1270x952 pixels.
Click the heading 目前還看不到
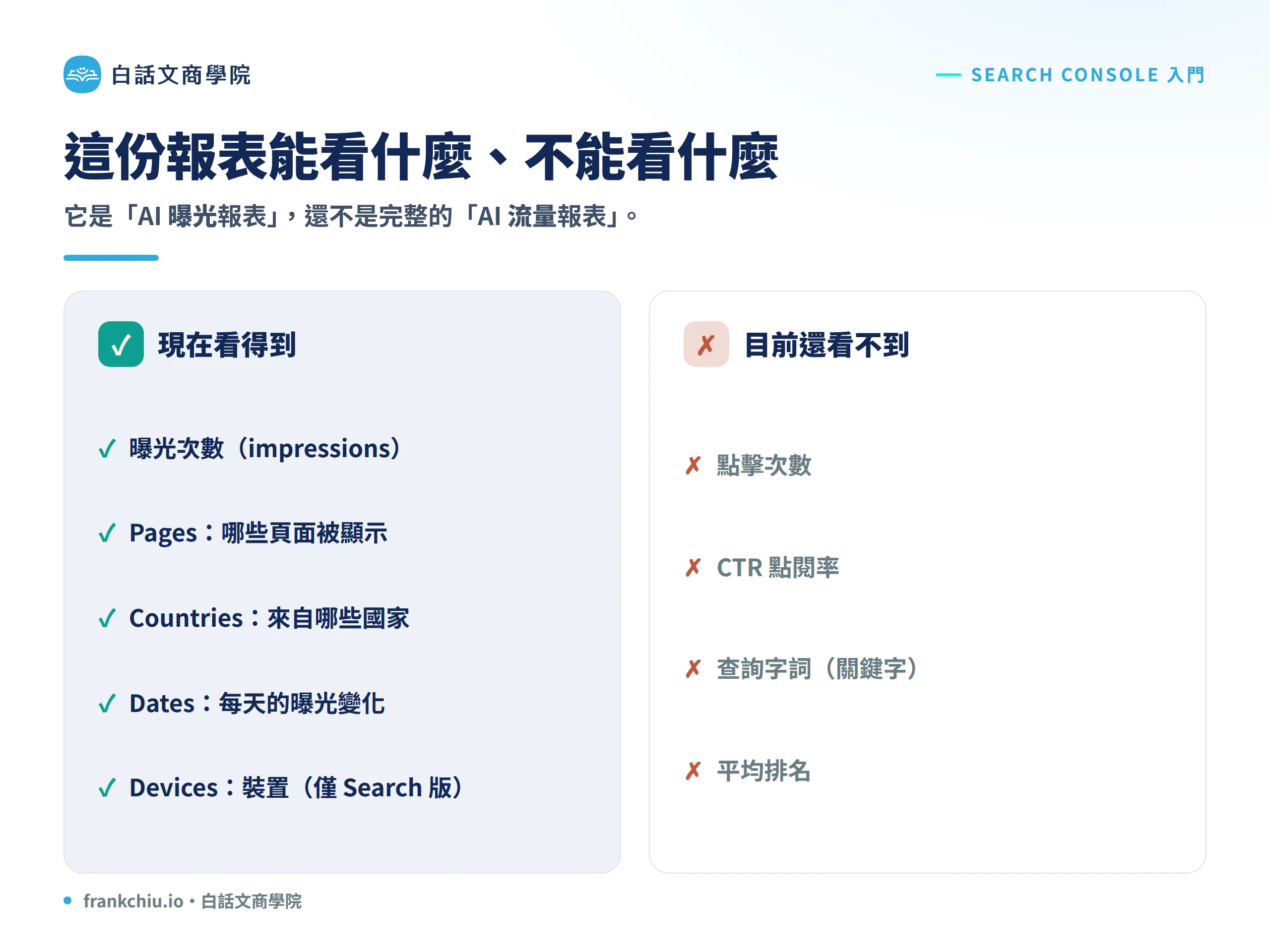click(x=827, y=345)
